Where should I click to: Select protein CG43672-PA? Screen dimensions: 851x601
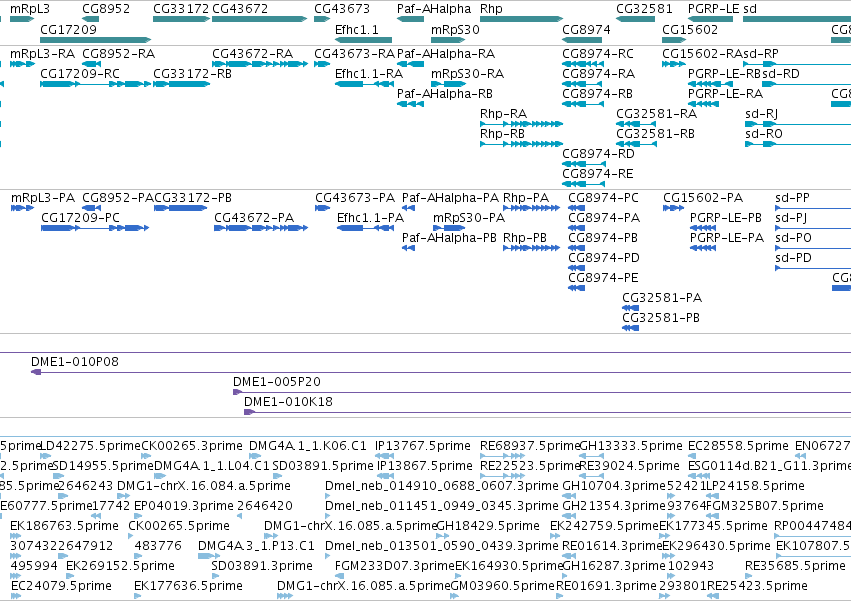click(x=254, y=218)
